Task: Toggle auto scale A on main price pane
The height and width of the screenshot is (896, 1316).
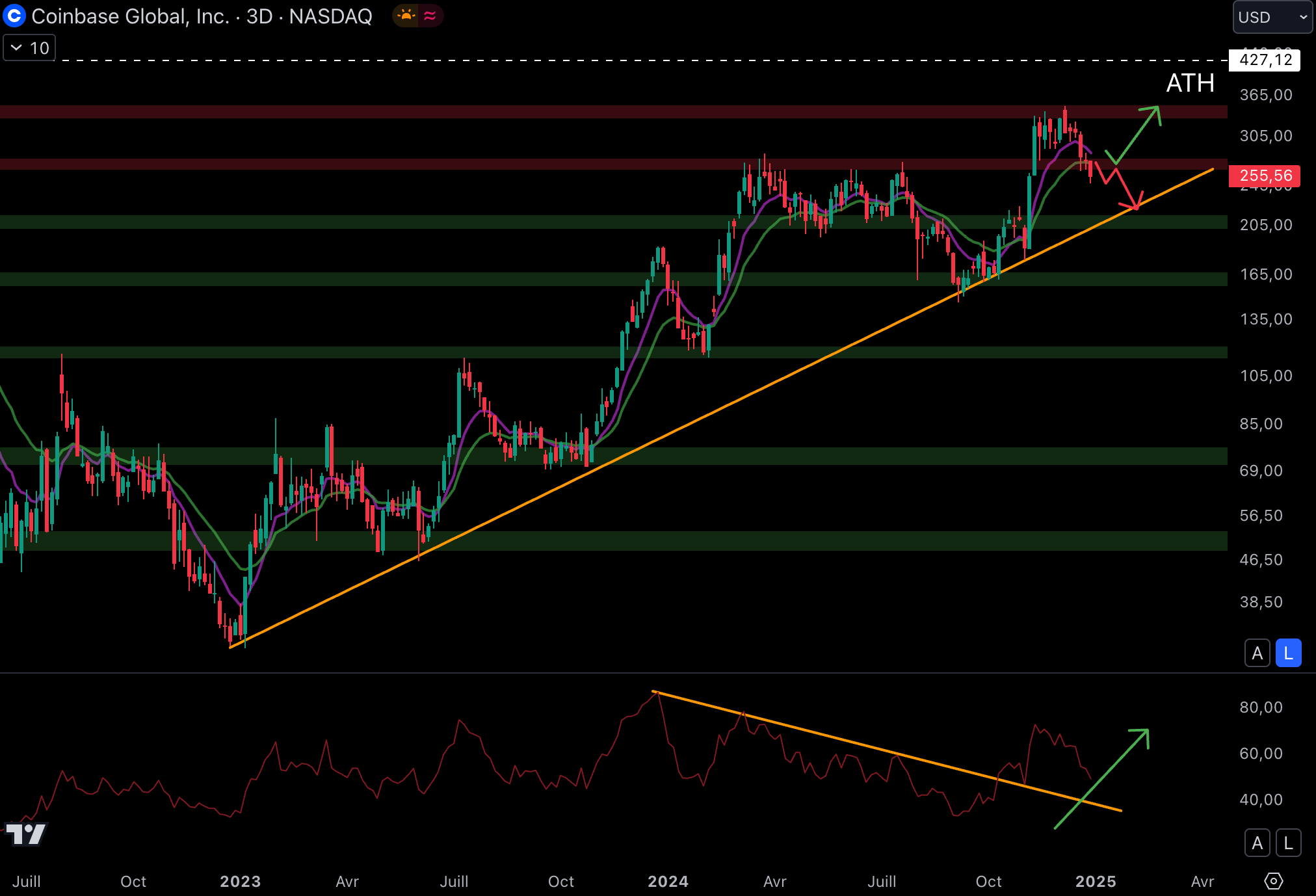Action: coord(1257,653)
